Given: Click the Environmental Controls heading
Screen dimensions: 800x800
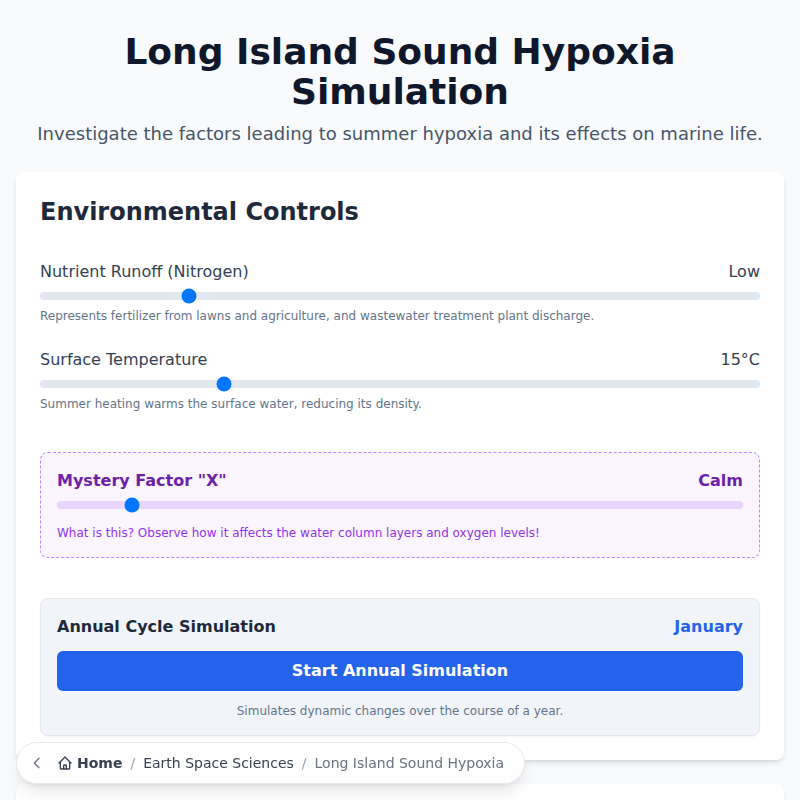Looking at the screenshot, I should tap(199, 211).
